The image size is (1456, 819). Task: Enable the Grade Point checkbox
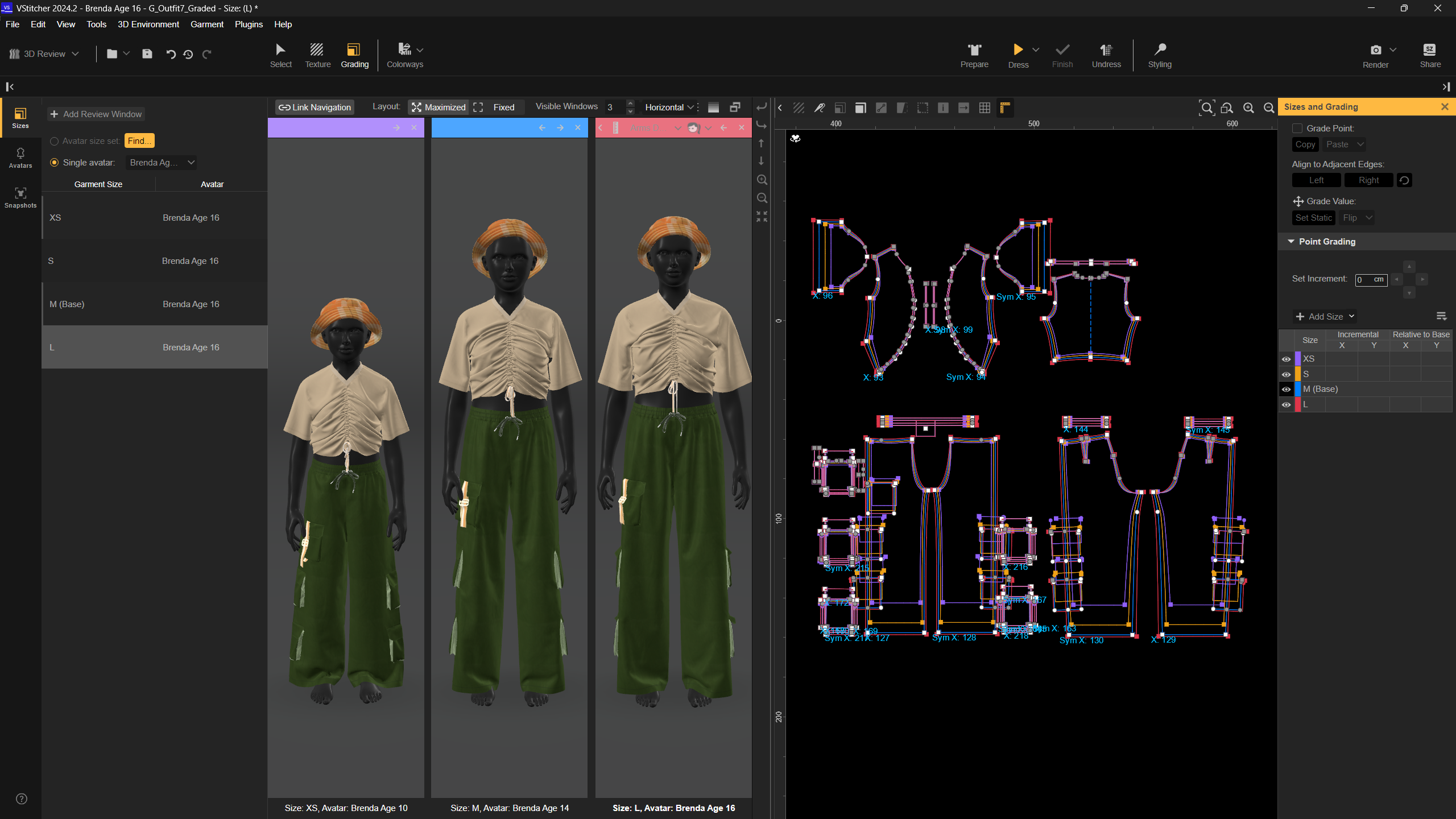[x=1298, y=128]
